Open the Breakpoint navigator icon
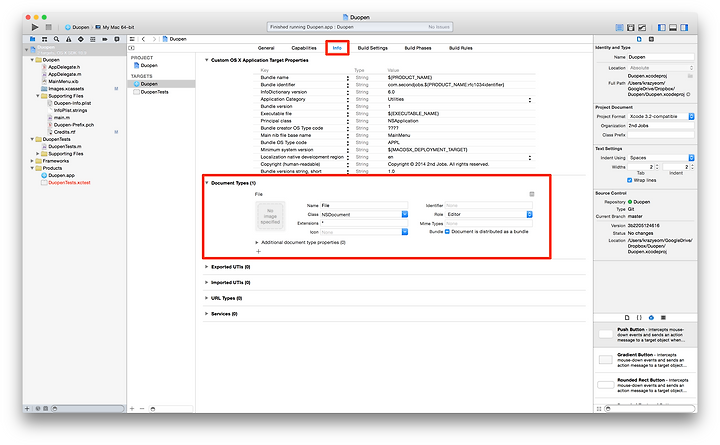The width and height of the screenshot is (720, 445). click(x=105, y=39)
